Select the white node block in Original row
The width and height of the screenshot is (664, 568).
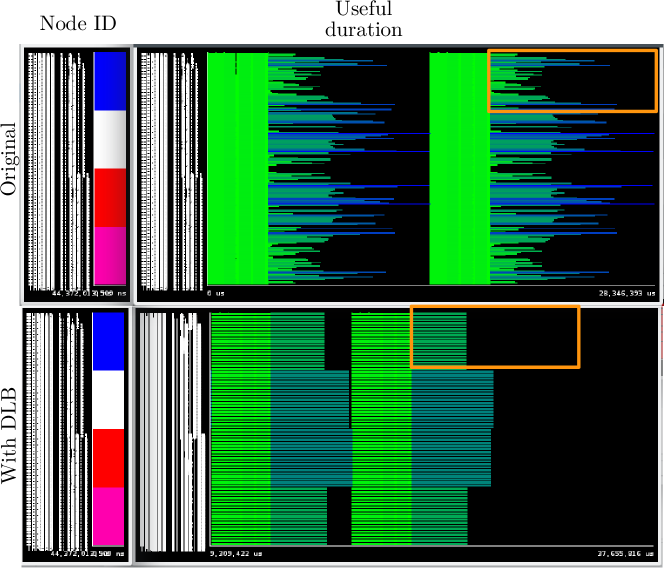110,139
